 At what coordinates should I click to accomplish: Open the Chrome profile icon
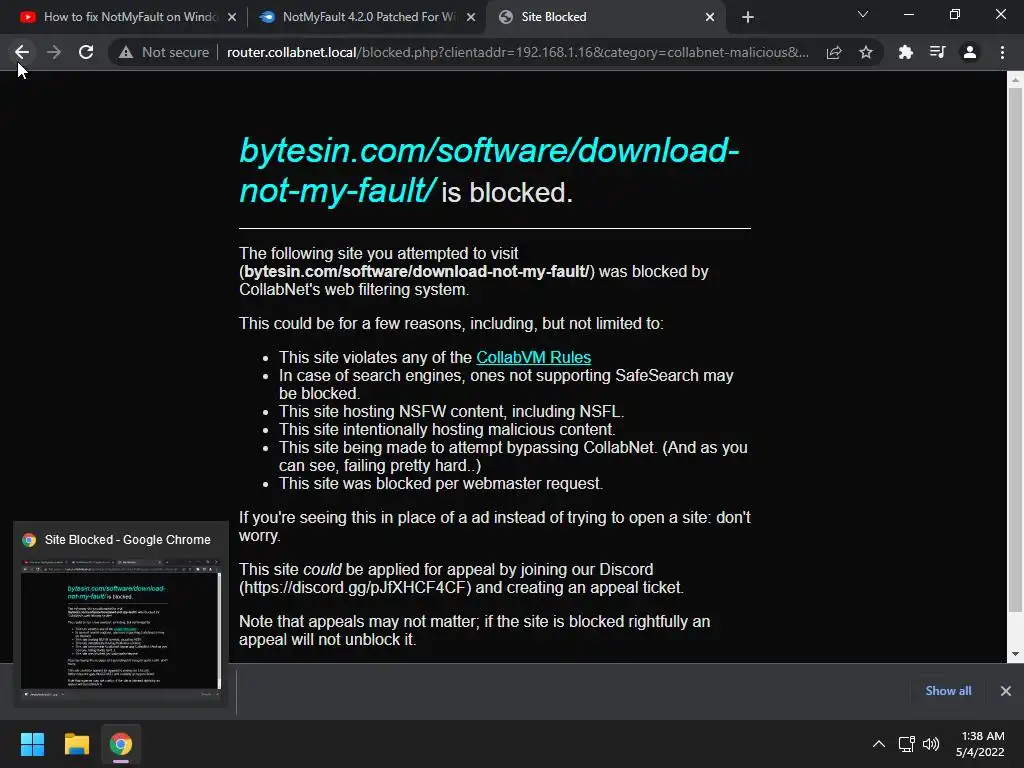(x=970, y=52)
